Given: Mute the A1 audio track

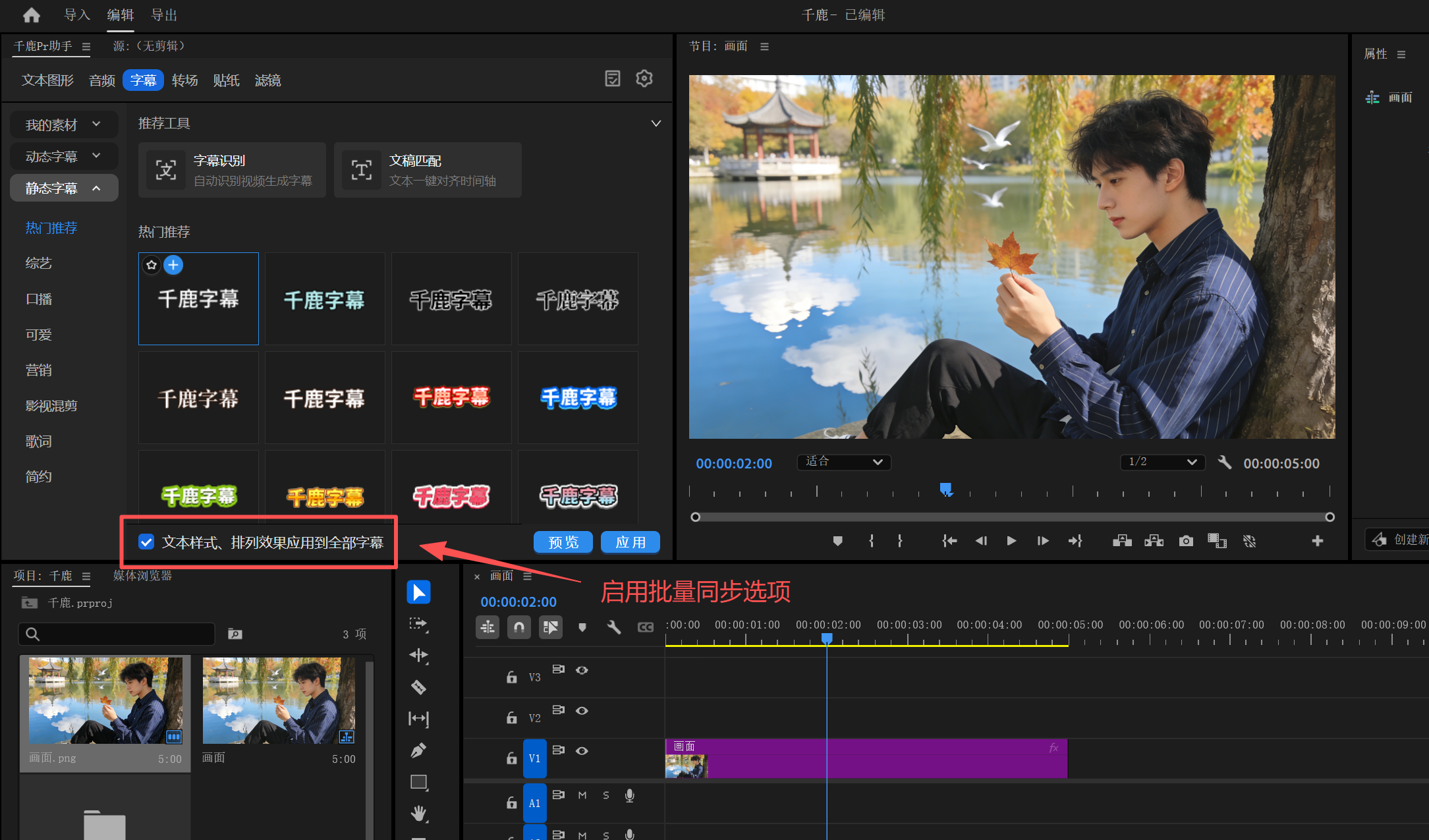Looking at the screenshot, I should (x=582, y=795).
